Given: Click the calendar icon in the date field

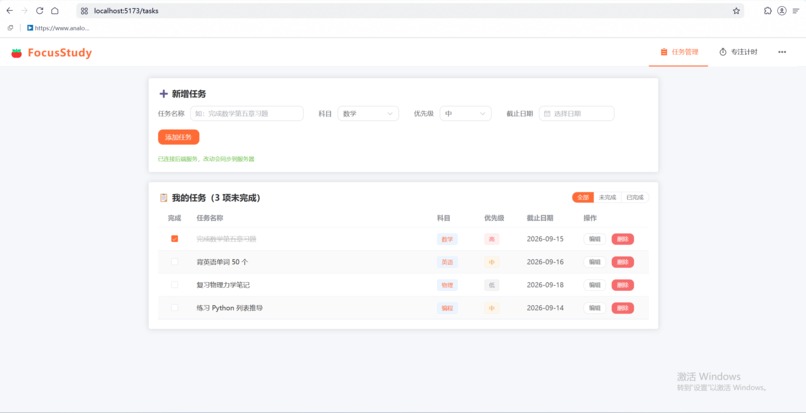Looking at the screenshot, I should [x=547, y=114].
